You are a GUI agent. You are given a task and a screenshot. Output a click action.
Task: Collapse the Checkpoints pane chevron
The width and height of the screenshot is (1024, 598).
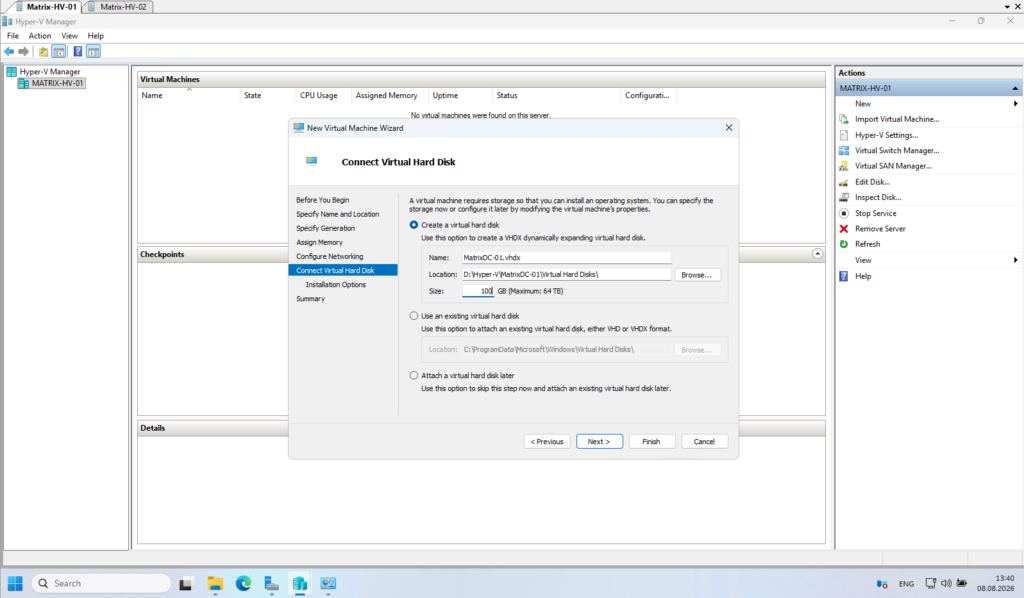pos(818,253)
